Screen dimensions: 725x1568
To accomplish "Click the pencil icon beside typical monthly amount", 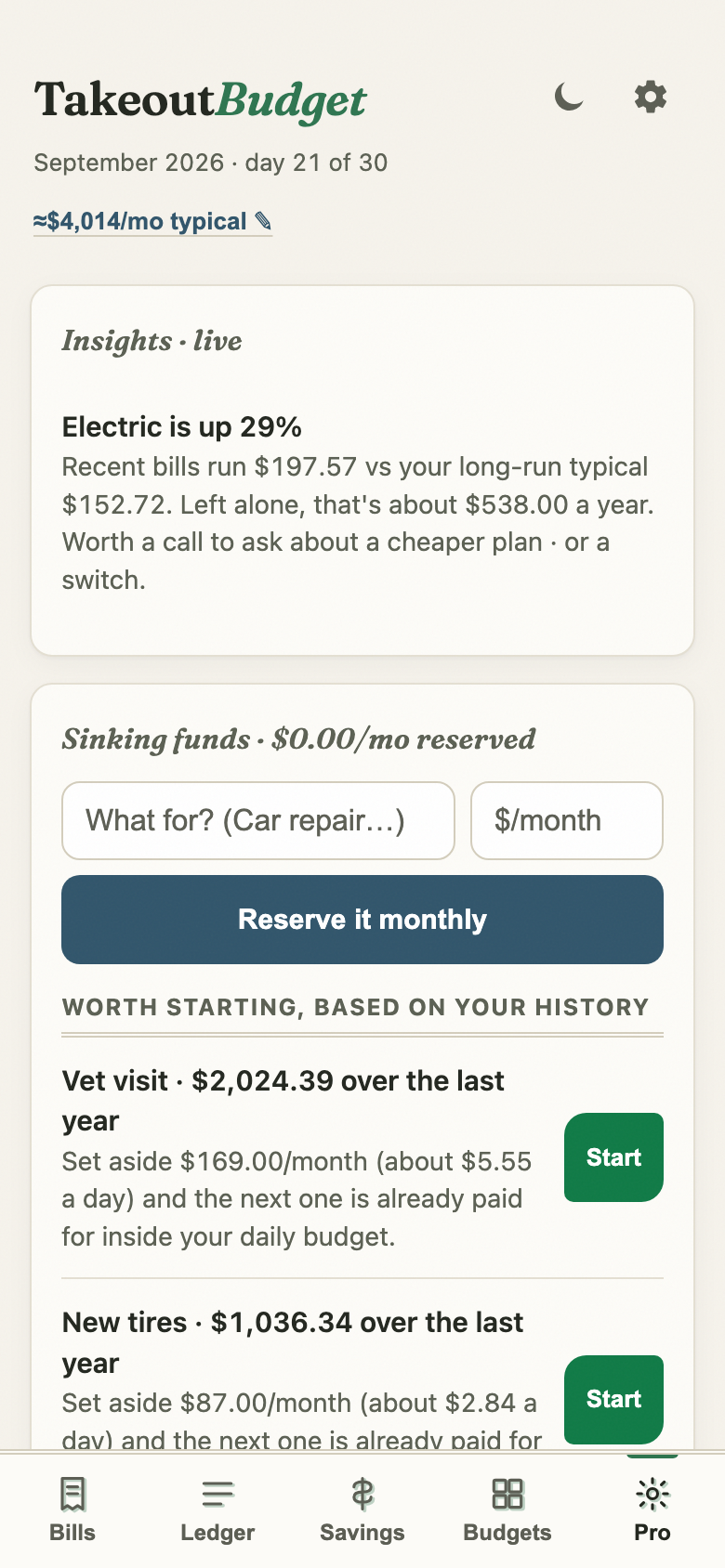I will (x=263, y=221).
